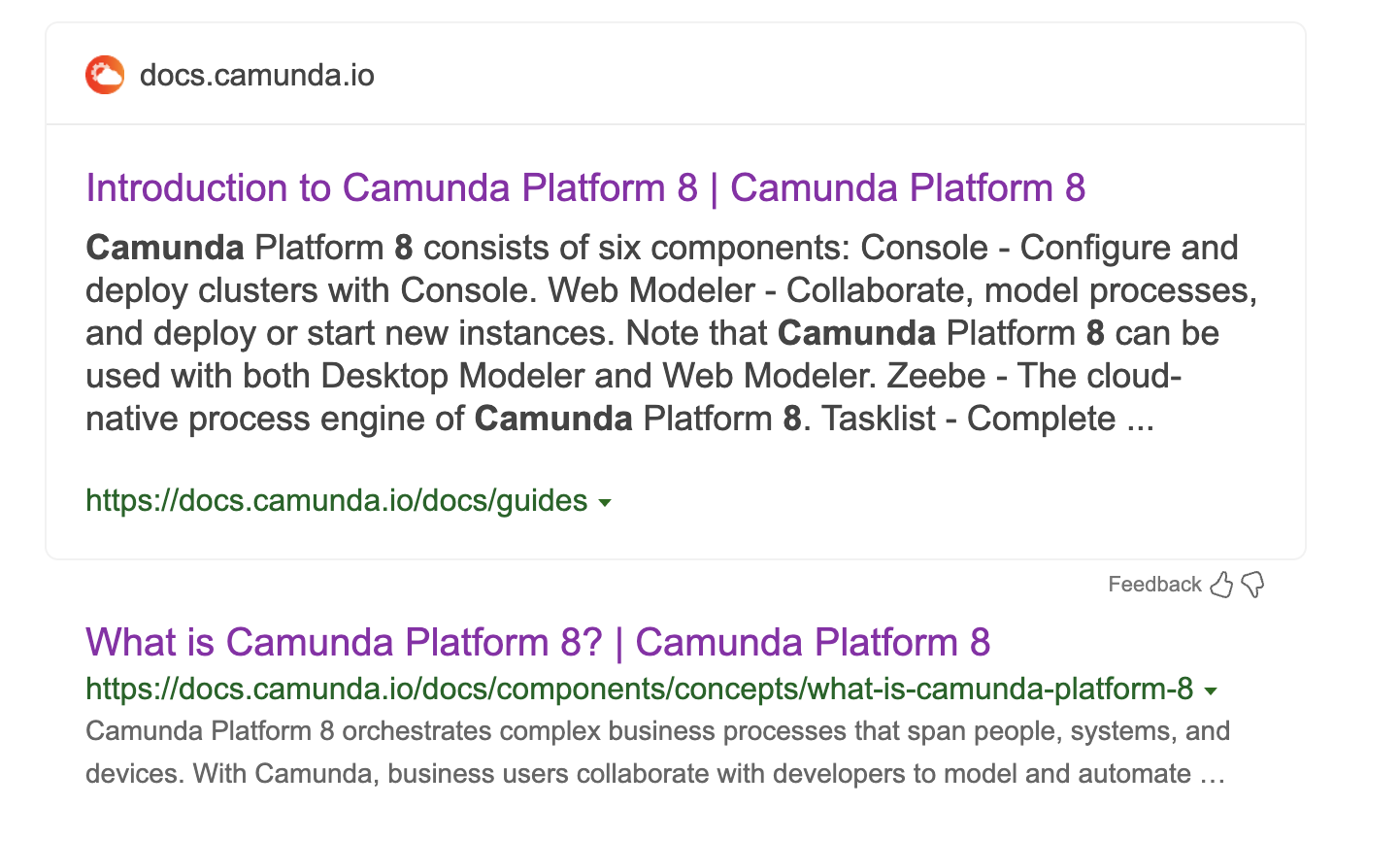Image resolution: width=1400 pixels, height=841 pixels.
Task: Click the bolded 'Camunda' word in the snippet
Action: click(164, 248)
